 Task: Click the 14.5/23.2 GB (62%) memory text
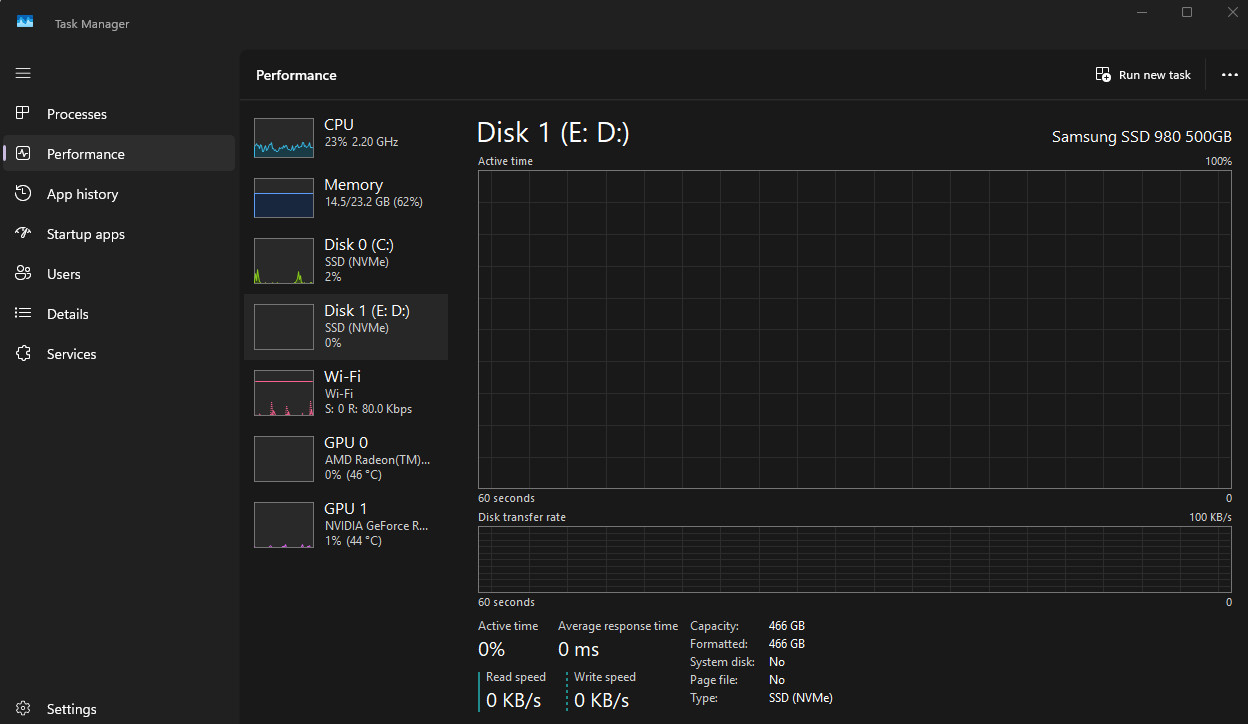(x=373, y=202)
